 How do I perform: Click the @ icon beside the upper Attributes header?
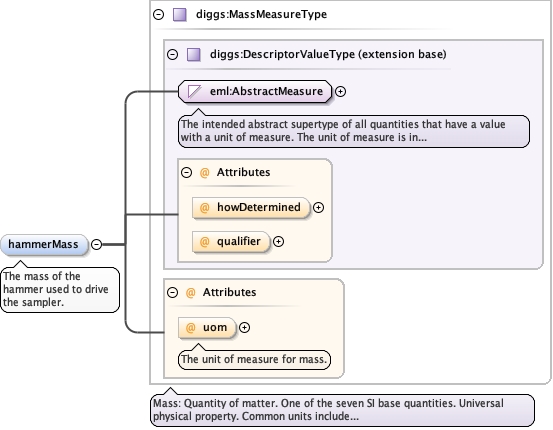(x=205, y=172)
